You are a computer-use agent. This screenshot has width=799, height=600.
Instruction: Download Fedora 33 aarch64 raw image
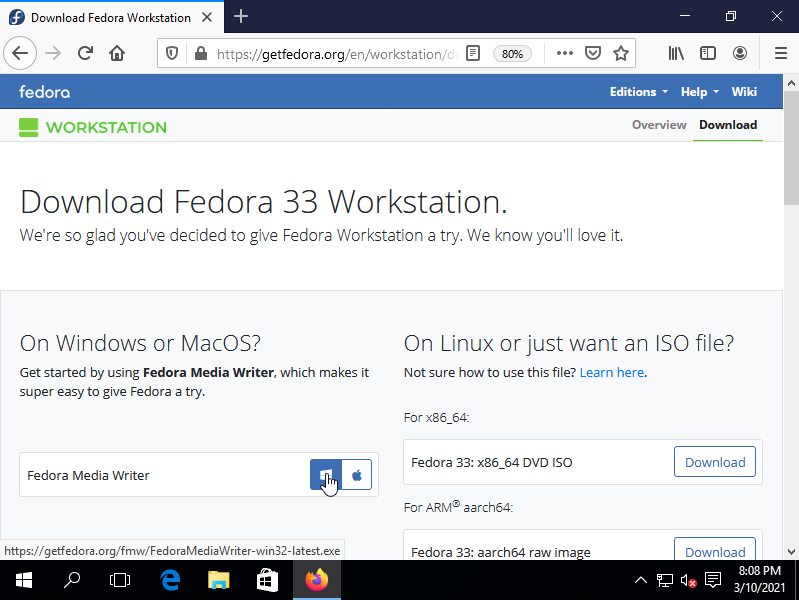714,550
